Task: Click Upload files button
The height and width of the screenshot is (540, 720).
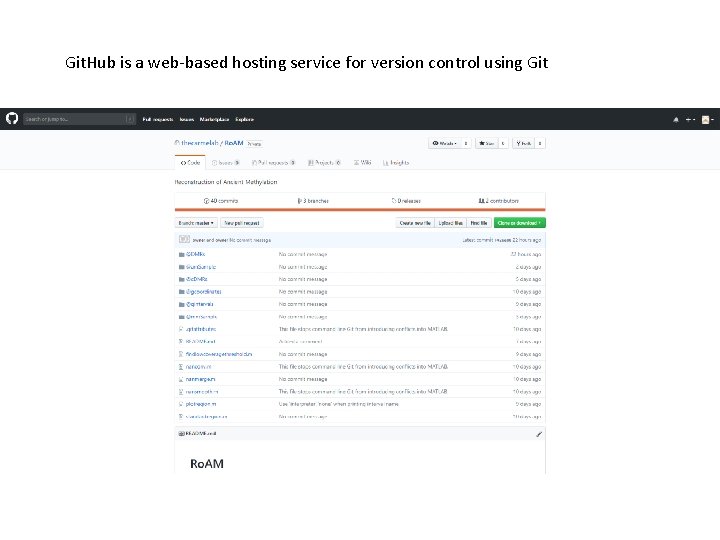Action: pyautogui.click(x=450, y=223)
